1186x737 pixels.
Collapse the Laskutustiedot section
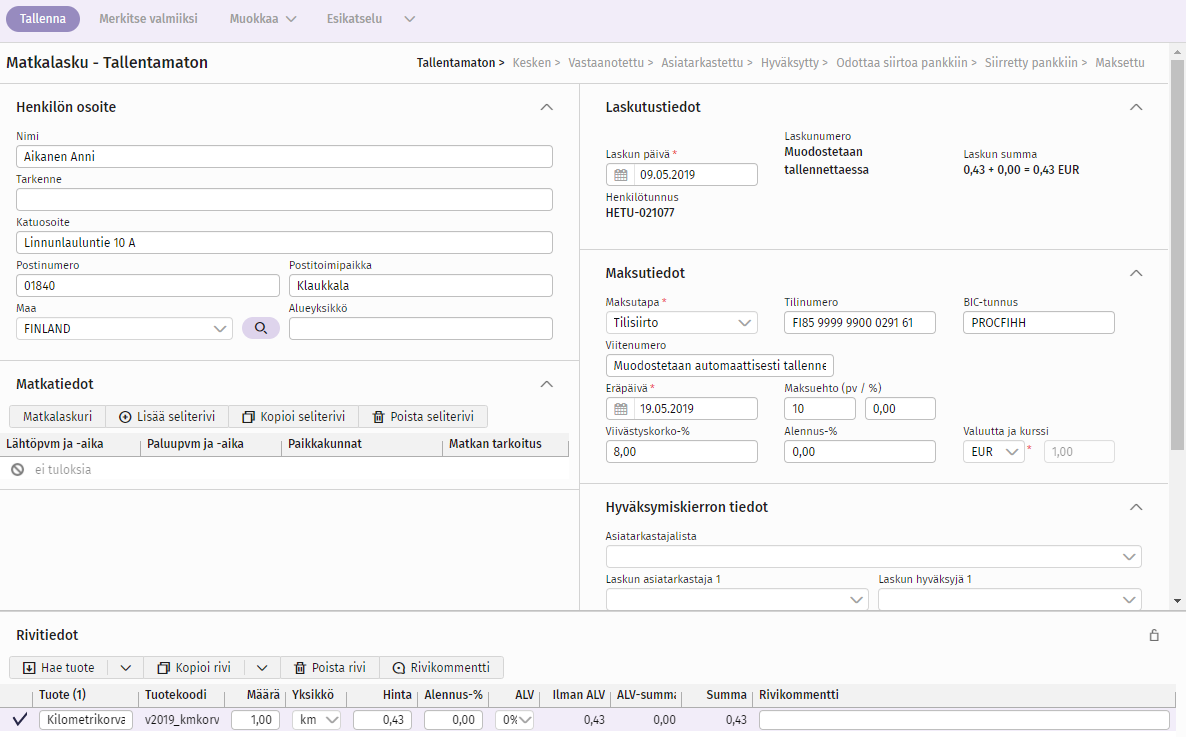coord(1136,107)
